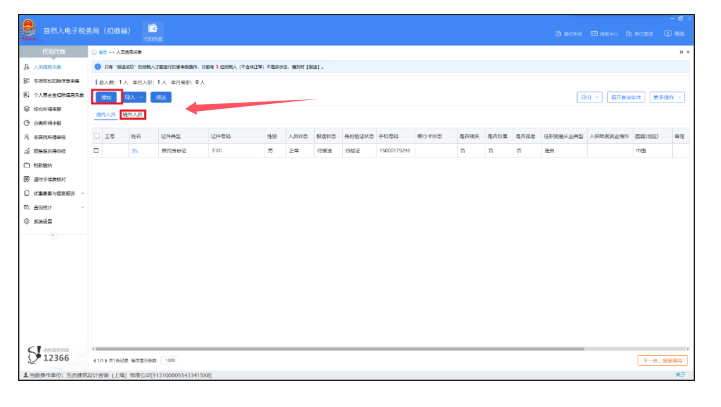Click the blue 添加 button

106,97
